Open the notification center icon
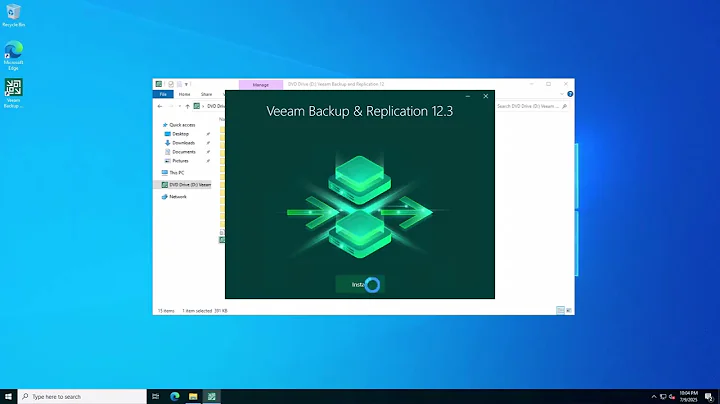Viewport: 720px width, 404px height. pos(709,397)
